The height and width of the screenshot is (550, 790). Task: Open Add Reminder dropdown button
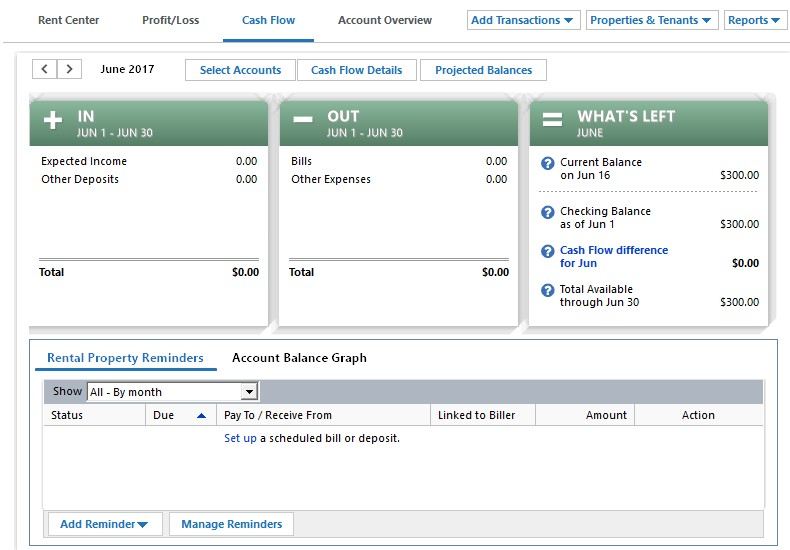click(x=104, y=524)
